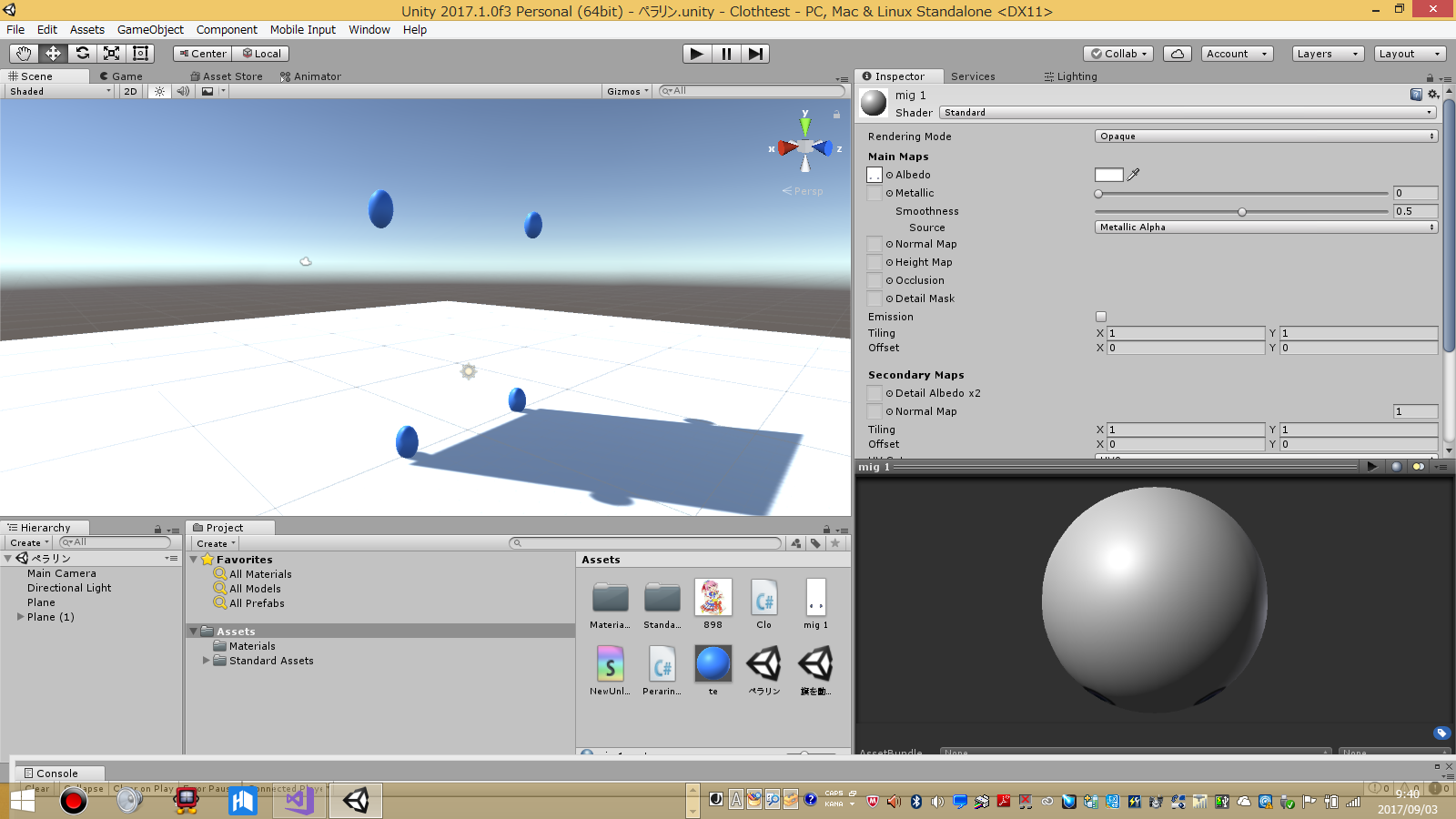This screenshot has width=1456, height=819.
Task: Adjust the Smoothness slider handle
Action: (1242, 211)
